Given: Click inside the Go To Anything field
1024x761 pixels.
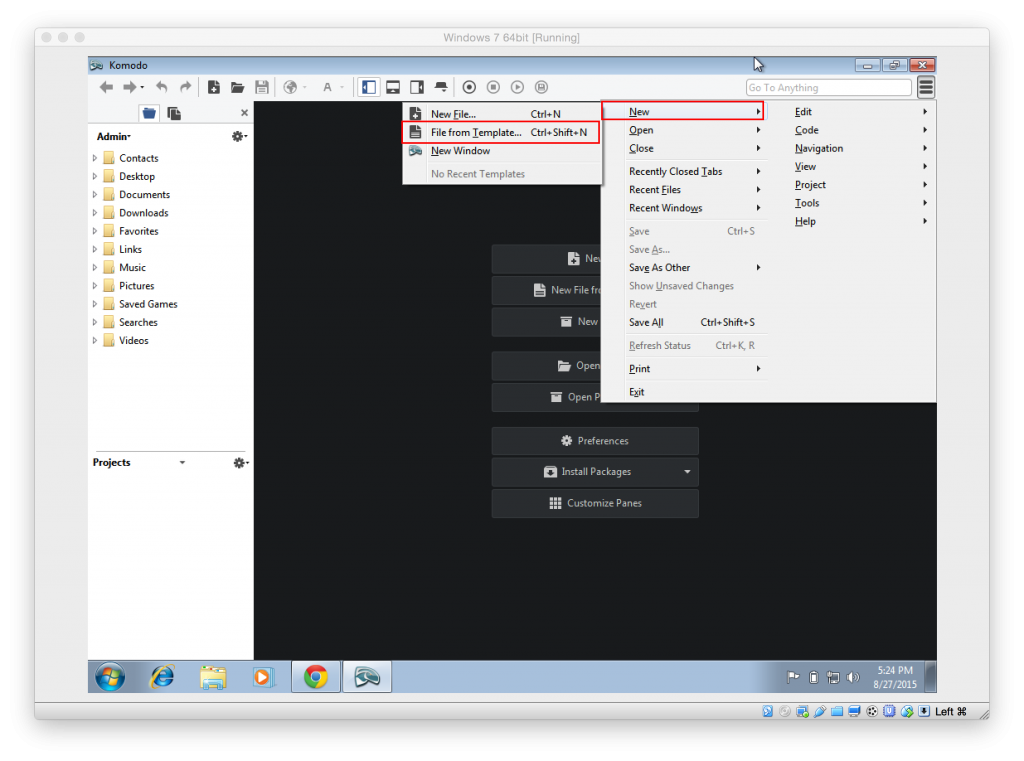Looking at the screenshot, I should pyautogui.click(x=828, y=87).
